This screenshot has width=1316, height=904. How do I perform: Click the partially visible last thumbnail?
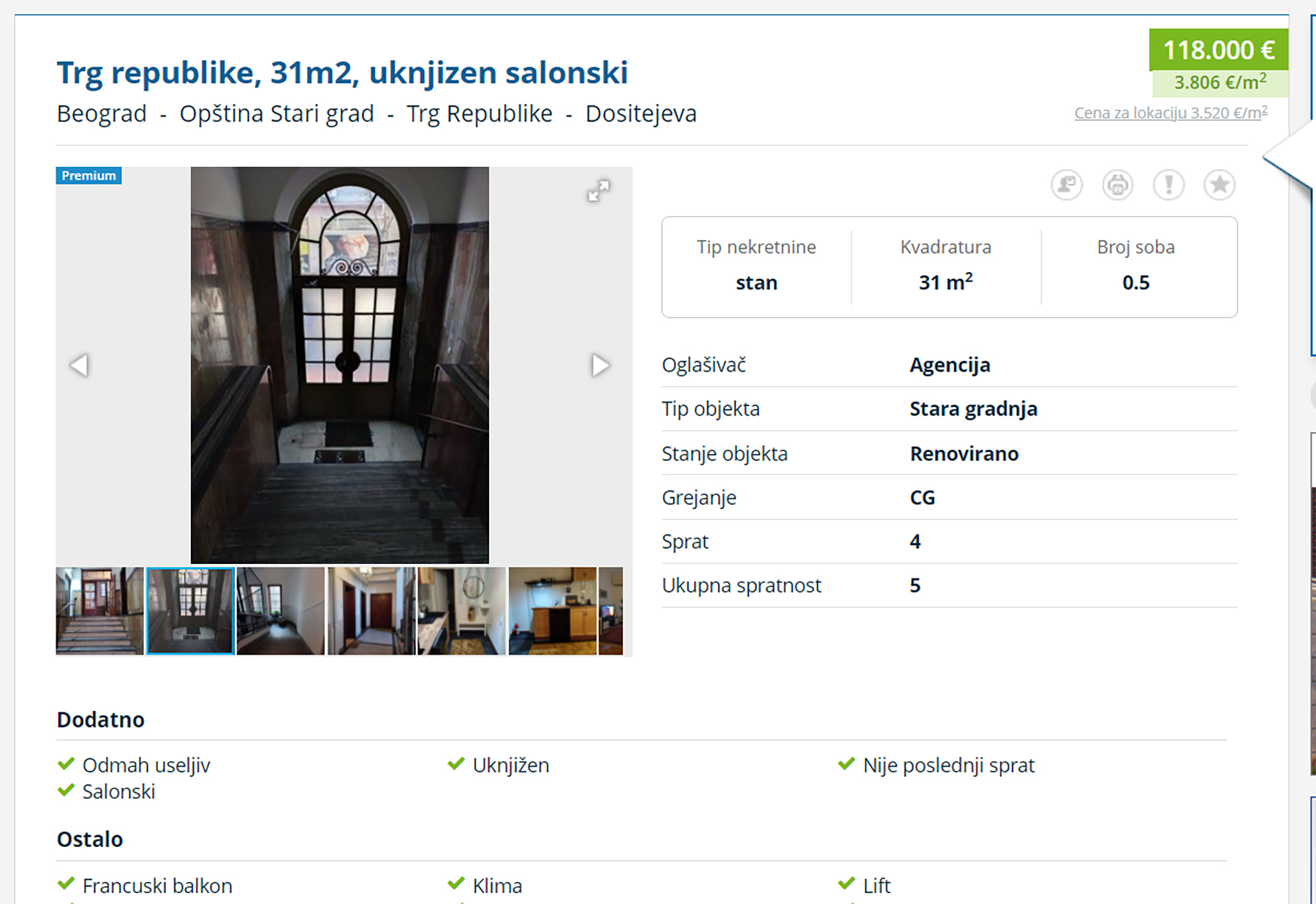pyautogui.click(x=610, y=611)
